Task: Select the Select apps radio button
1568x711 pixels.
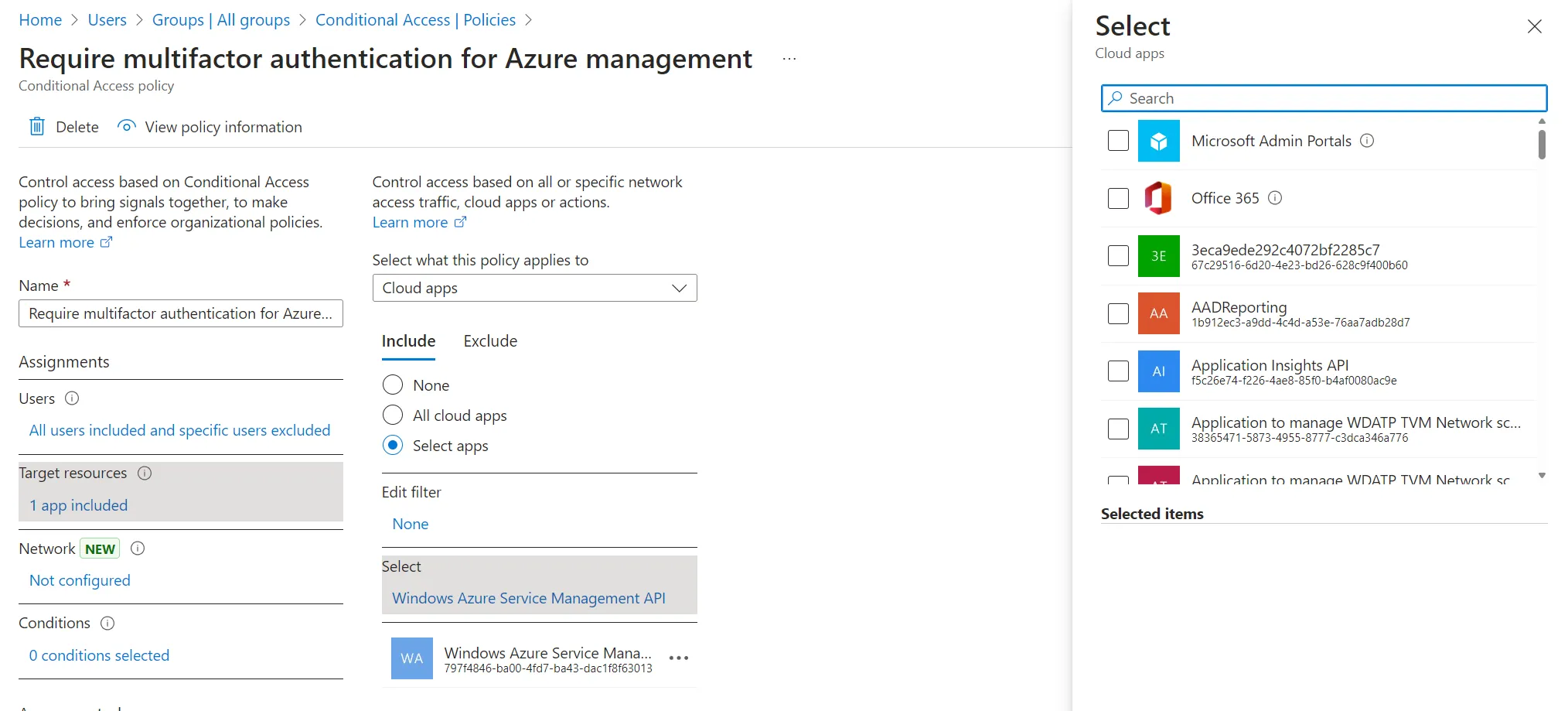Action: coord(393,446)
